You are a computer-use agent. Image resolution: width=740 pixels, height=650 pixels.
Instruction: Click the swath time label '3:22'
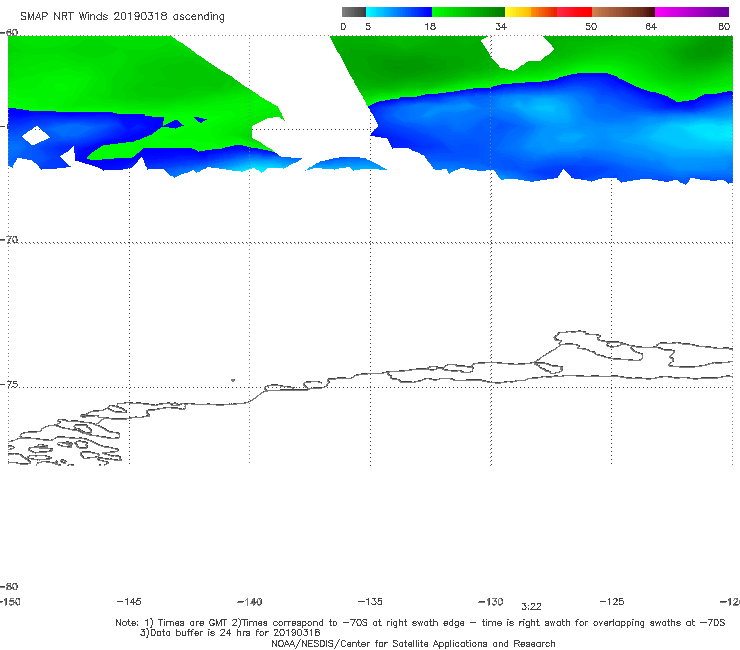(531, 607)
